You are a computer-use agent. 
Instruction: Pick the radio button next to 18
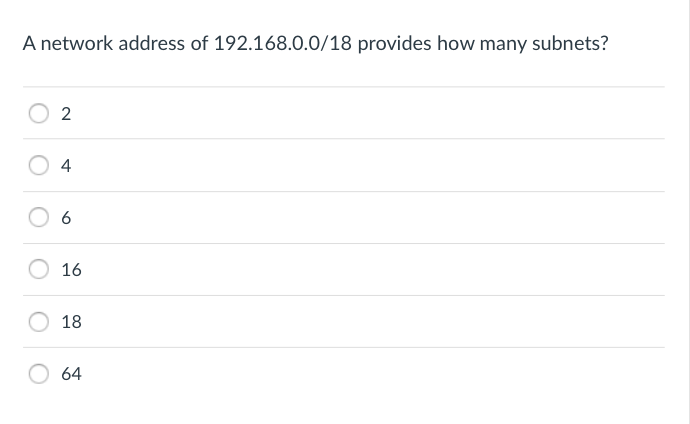point(39,322)
